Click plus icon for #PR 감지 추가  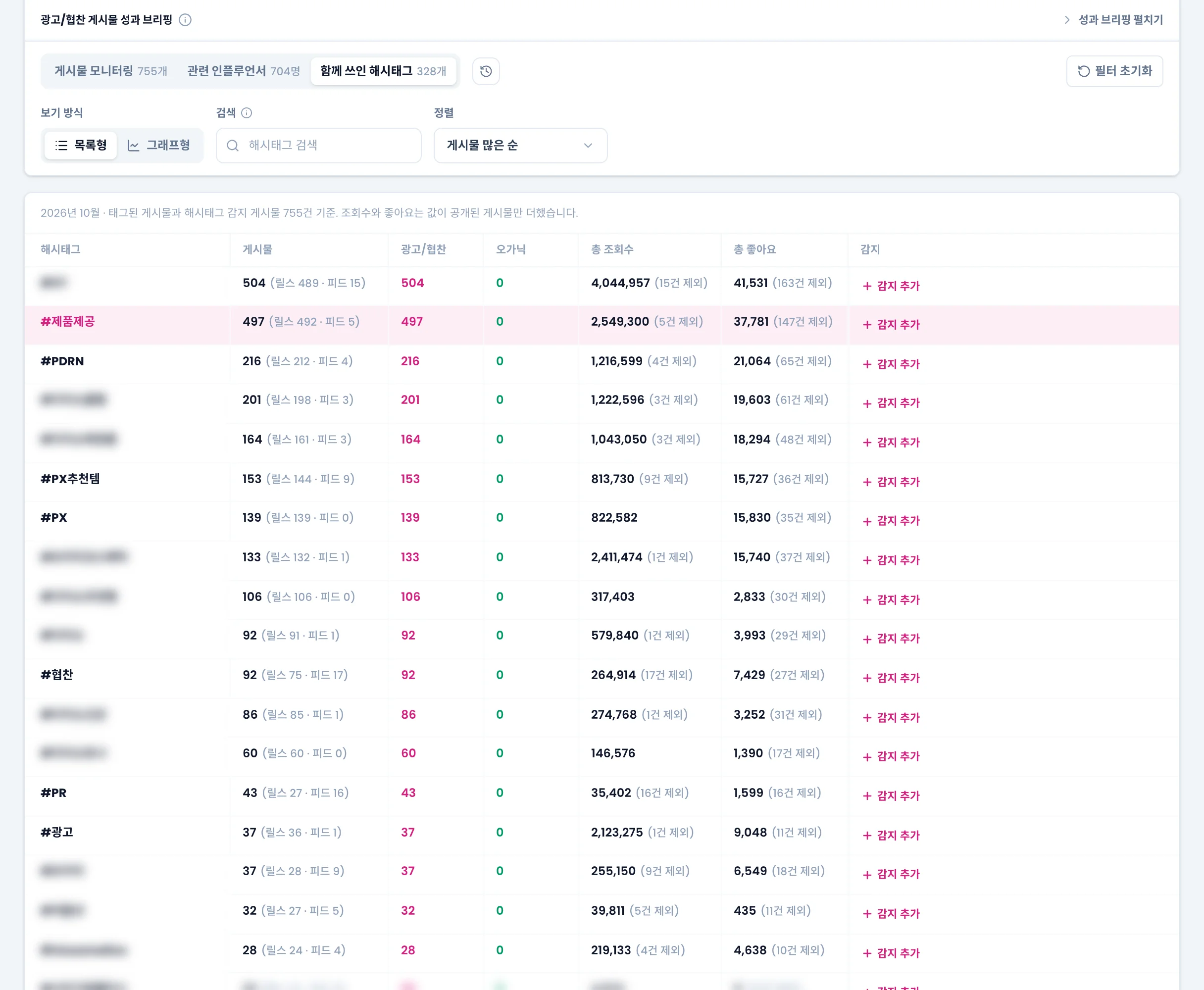click(867, 796)
